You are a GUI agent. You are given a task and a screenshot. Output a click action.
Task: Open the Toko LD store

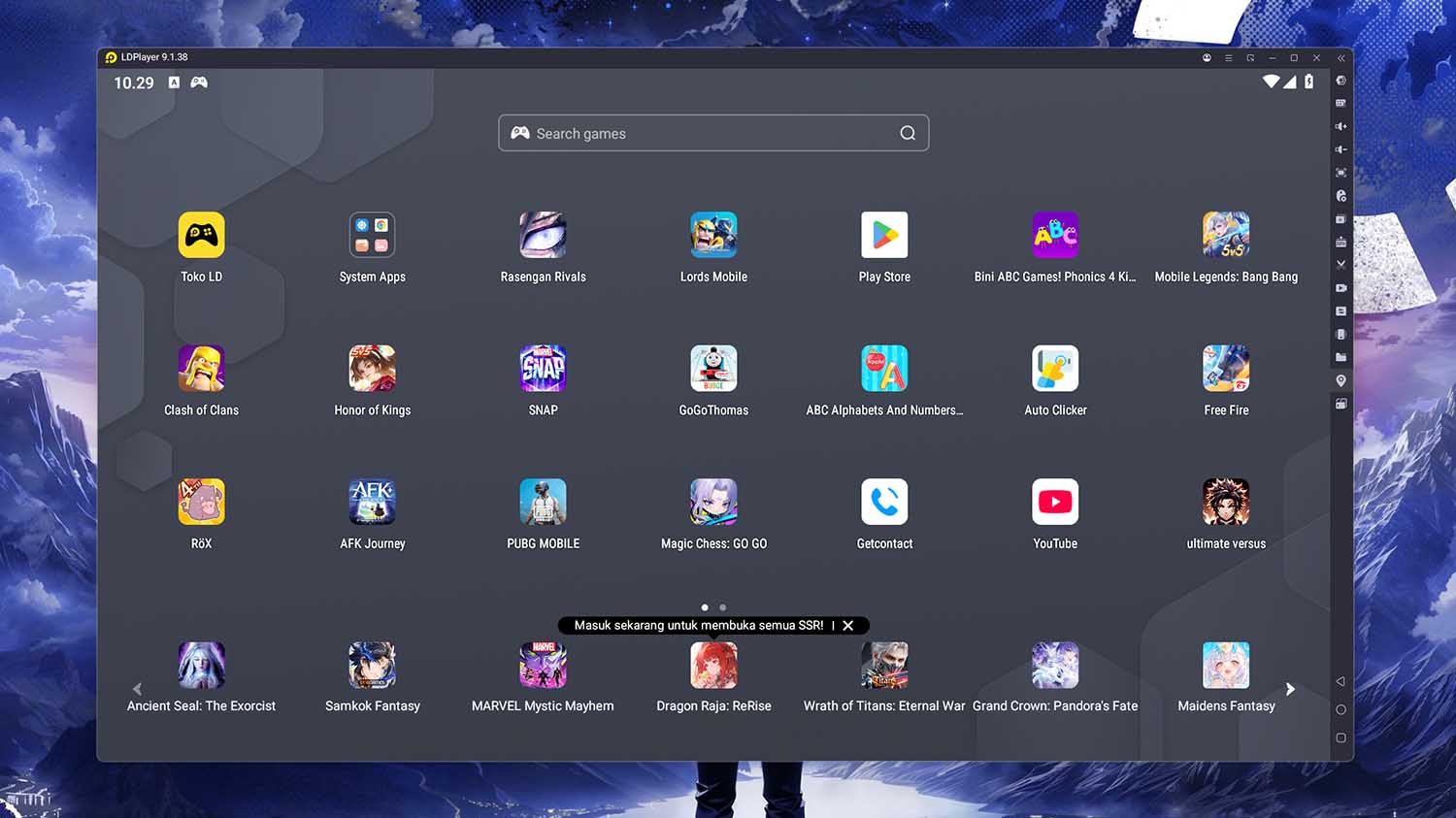[x=201, y=235]
